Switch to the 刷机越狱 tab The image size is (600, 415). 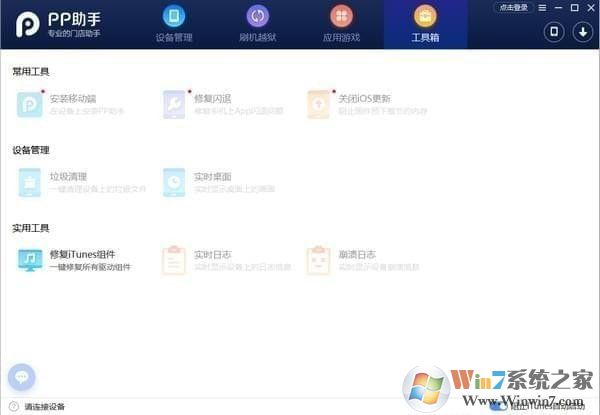[258, 24]
